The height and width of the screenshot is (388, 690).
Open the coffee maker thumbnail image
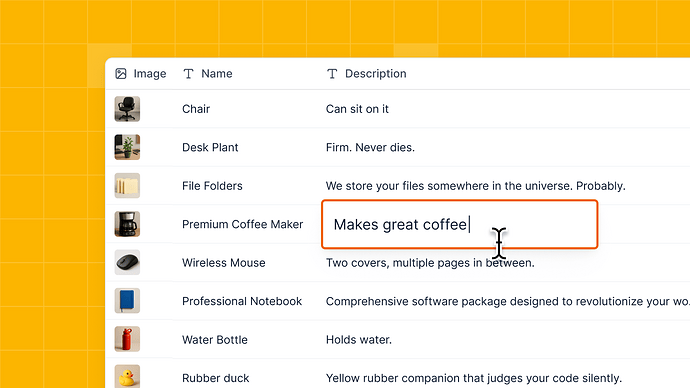[x=127, y=224]
